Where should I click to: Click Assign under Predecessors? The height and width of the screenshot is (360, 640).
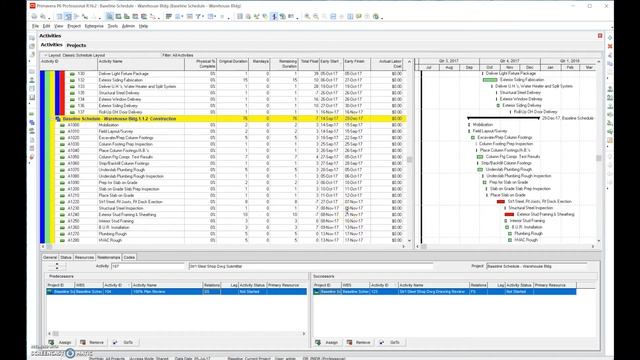pos(60,342)
